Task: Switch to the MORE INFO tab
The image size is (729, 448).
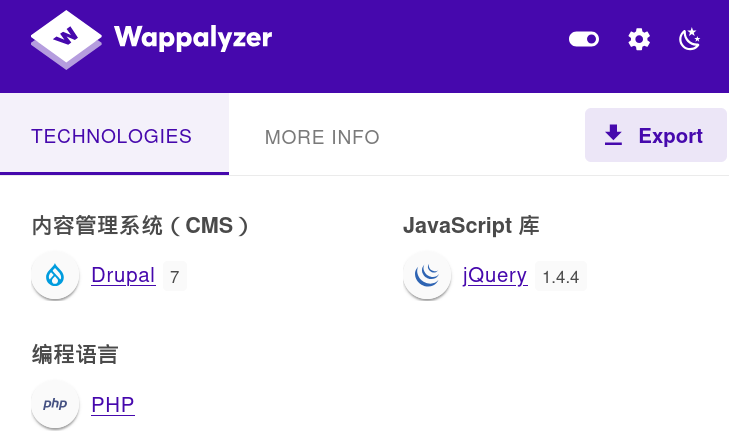Action: point(322,137)
